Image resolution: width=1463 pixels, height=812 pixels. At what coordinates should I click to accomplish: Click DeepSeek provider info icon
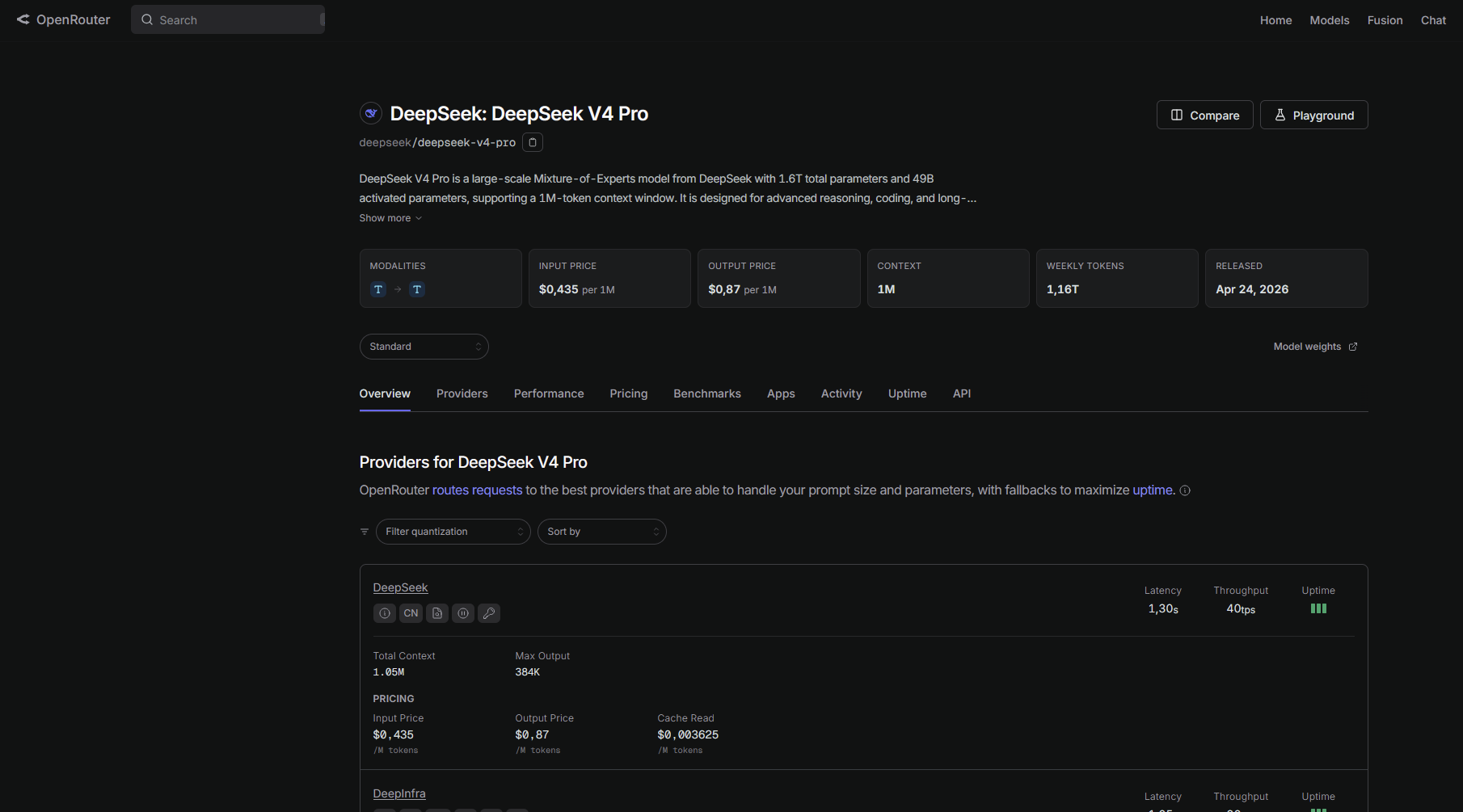click(385, 613)
